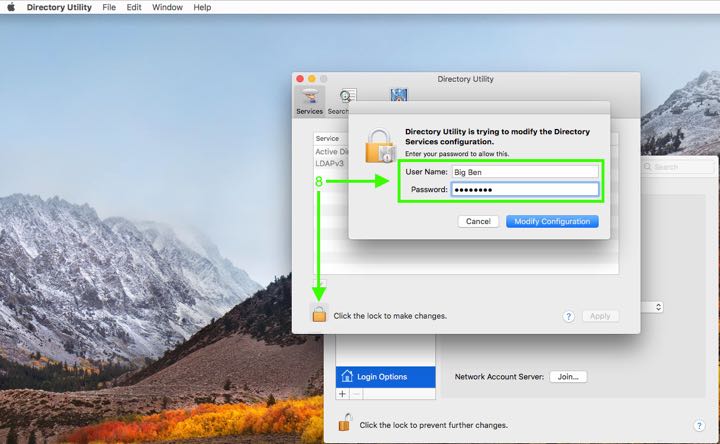Screen dimensions: 720x444
Task: Open the File menu
Action: [109, 7]
